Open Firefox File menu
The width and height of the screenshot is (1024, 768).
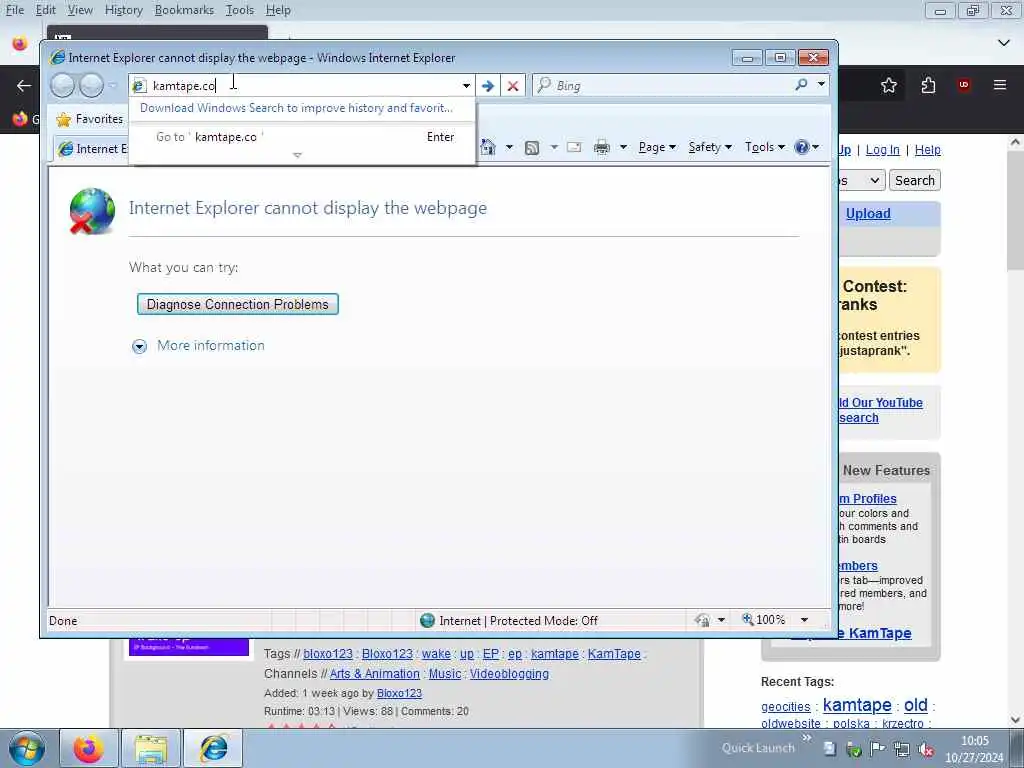point(14,10)
